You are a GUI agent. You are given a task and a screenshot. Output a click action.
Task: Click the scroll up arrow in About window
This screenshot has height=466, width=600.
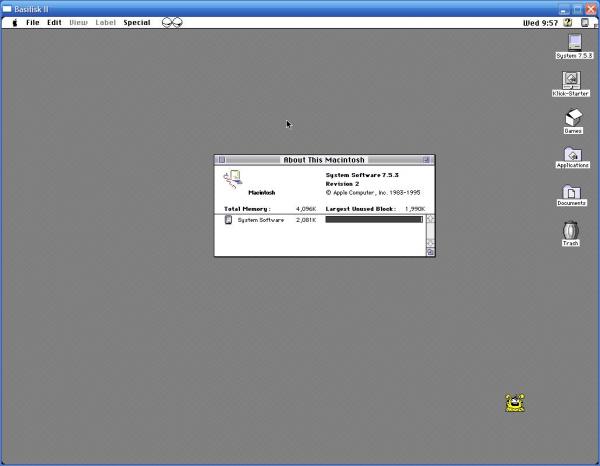click(x=430, y=219)
